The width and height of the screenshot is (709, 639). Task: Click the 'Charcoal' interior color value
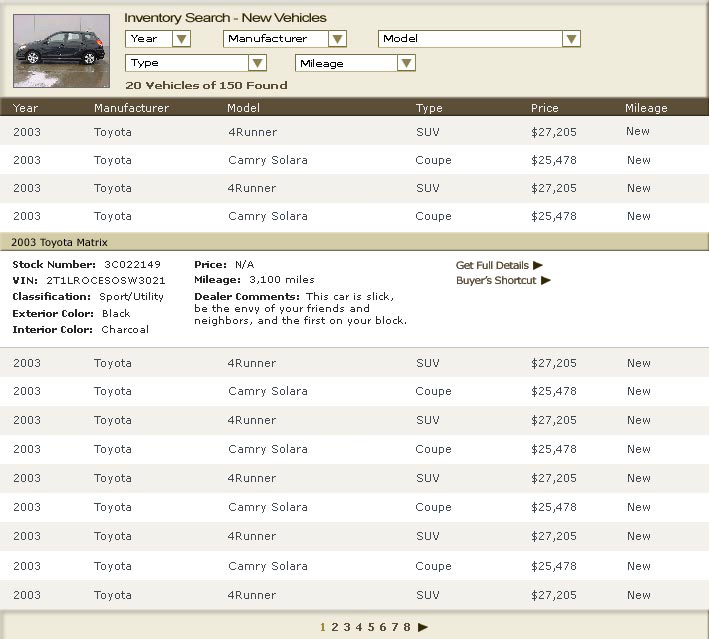(x=125, y=330)
